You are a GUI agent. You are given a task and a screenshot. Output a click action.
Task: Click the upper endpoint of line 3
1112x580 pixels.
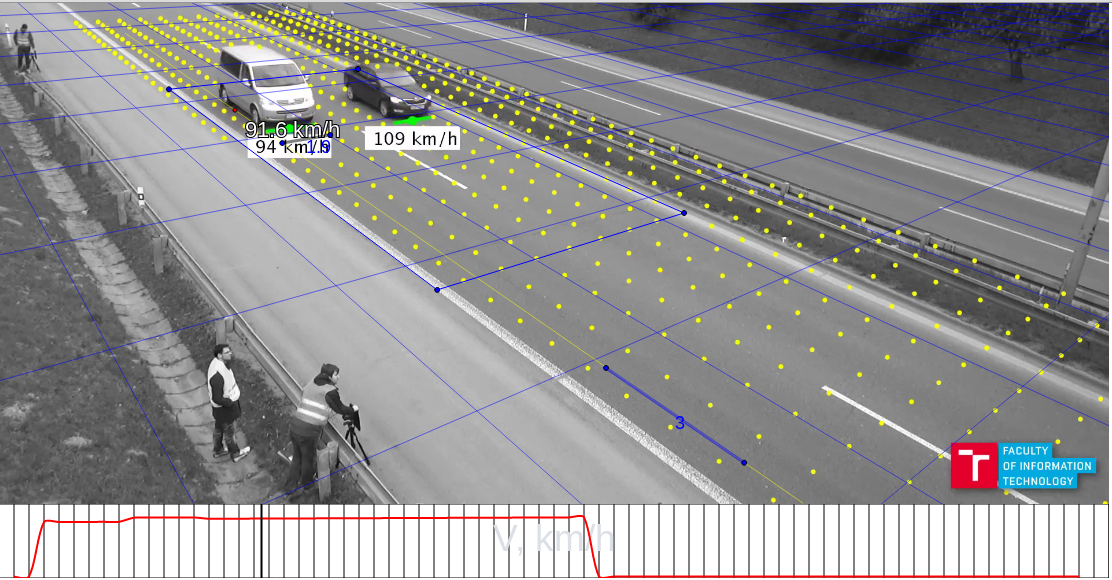(606, 368)
